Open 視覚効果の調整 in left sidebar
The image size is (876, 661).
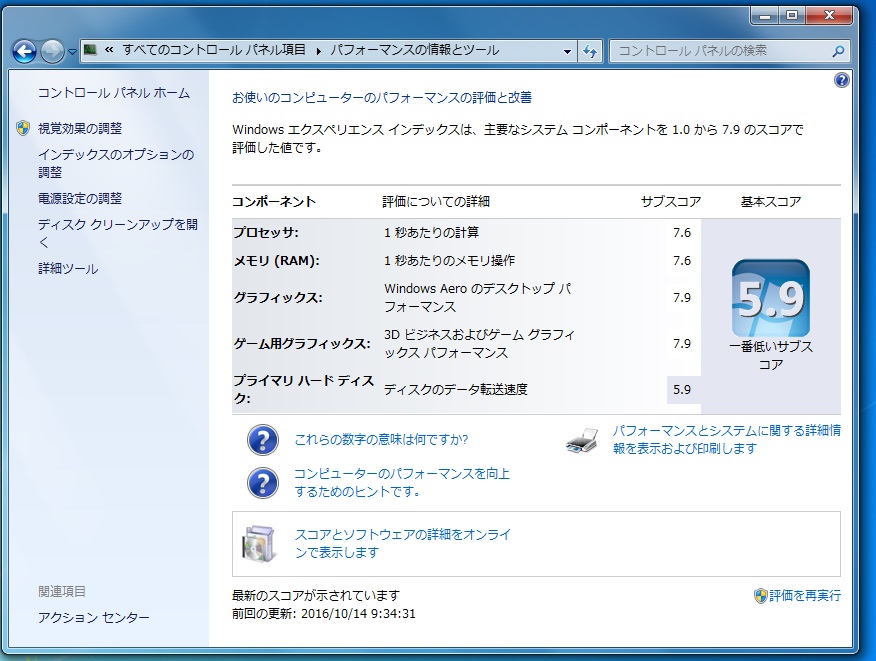click(80, 128)
